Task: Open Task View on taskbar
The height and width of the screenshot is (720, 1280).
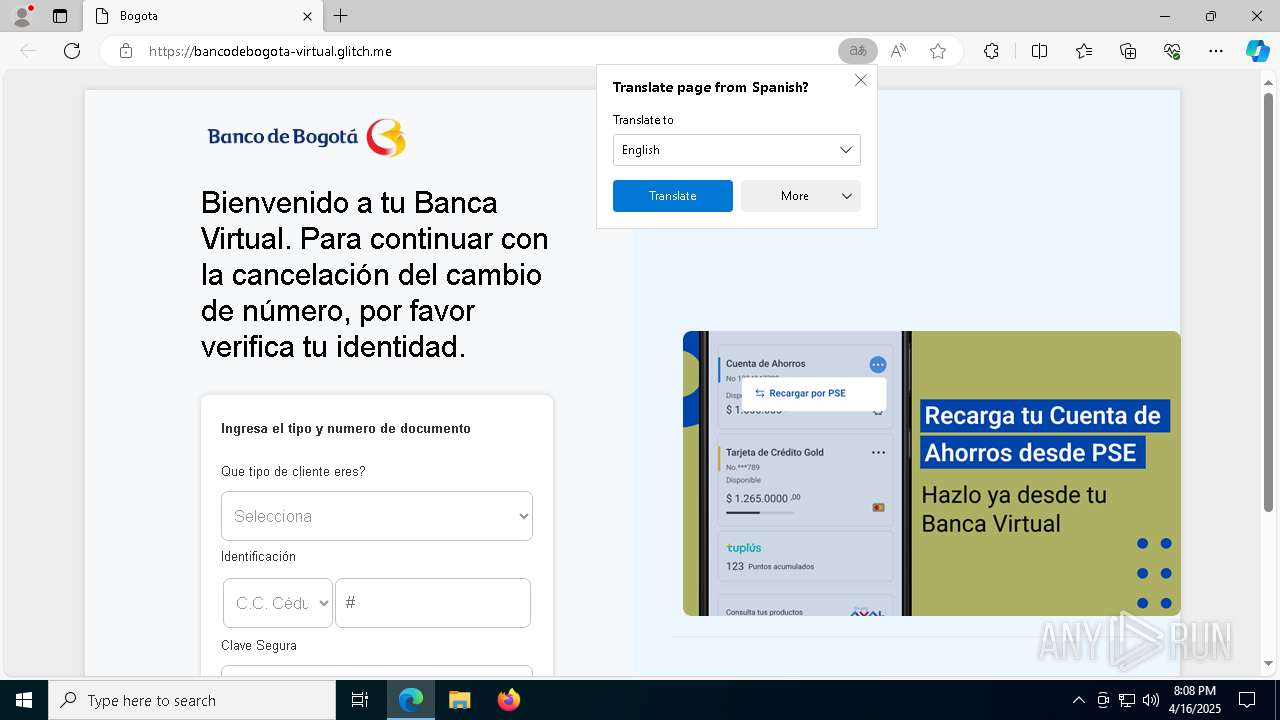Action: click(x=360, y=700)
